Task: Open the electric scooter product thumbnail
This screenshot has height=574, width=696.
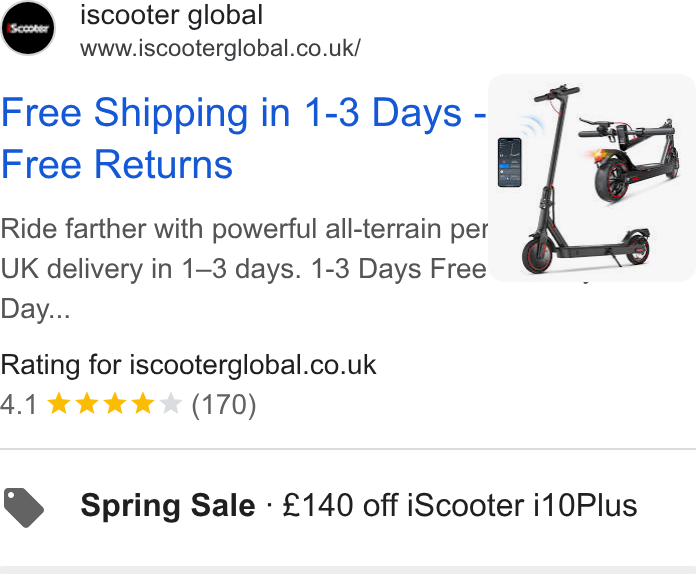Action: [x=592, y=178]
